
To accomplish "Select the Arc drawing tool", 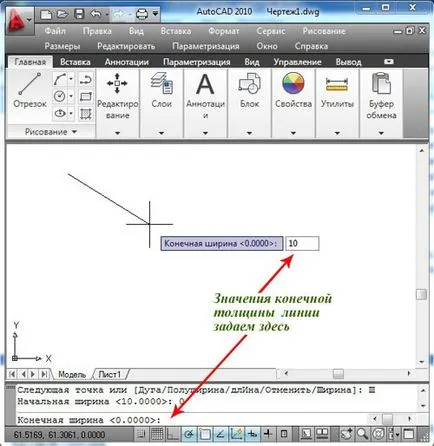I will click(60, 79).
